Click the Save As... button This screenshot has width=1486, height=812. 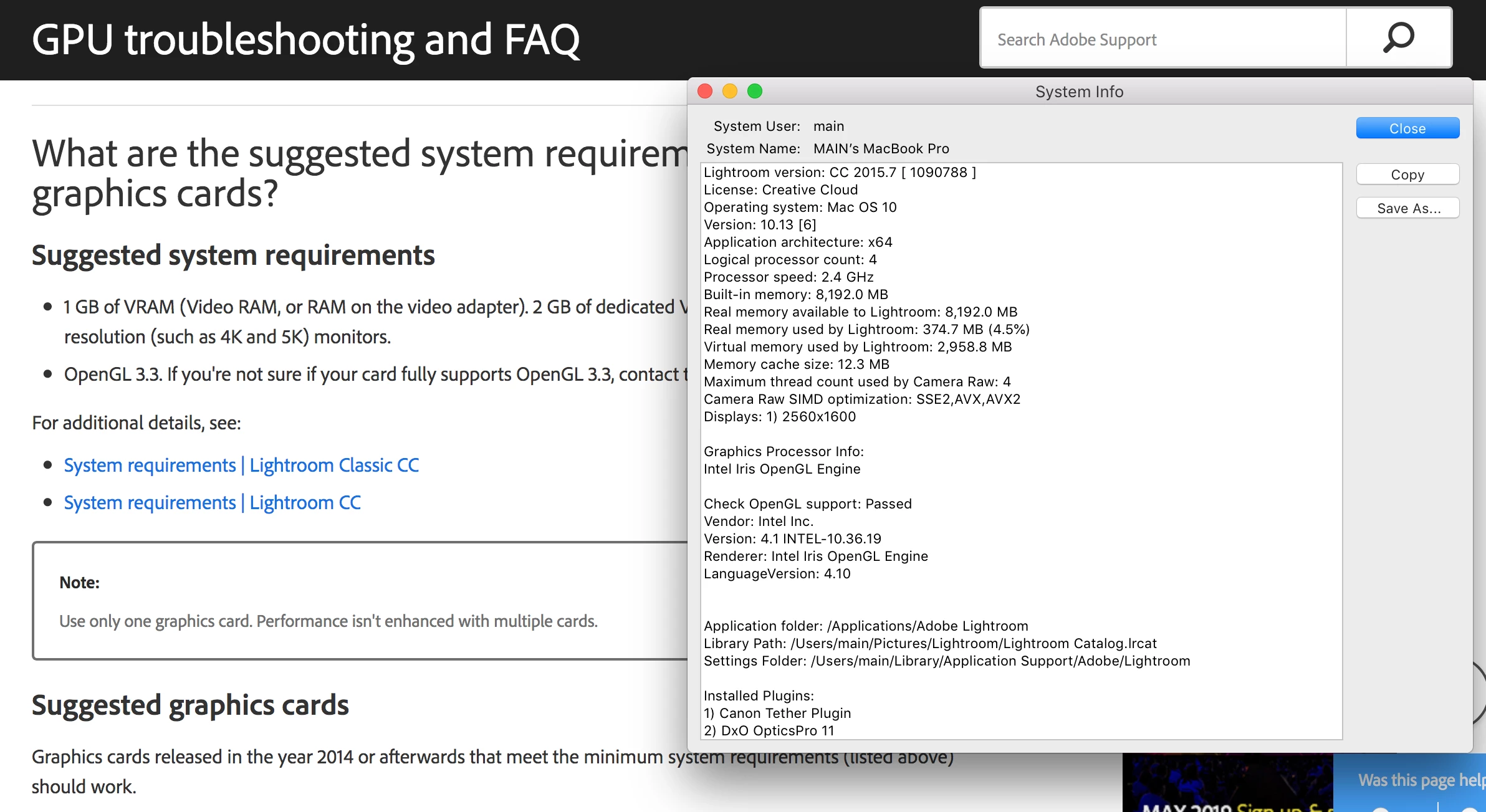coord(1407,208)
